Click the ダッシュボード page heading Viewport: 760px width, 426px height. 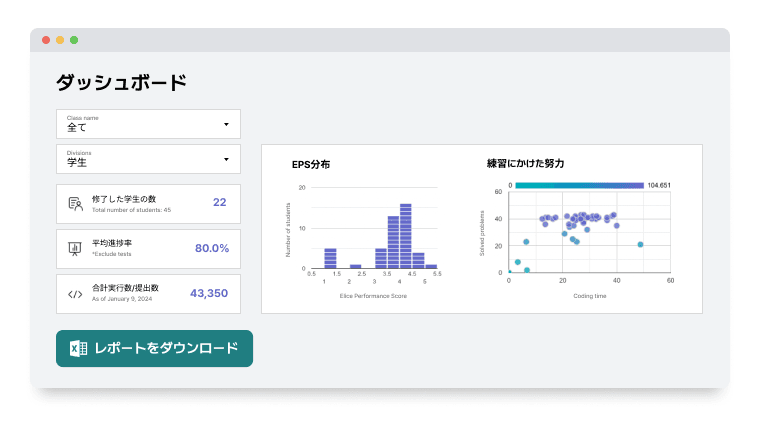click(x=121, y=83)
